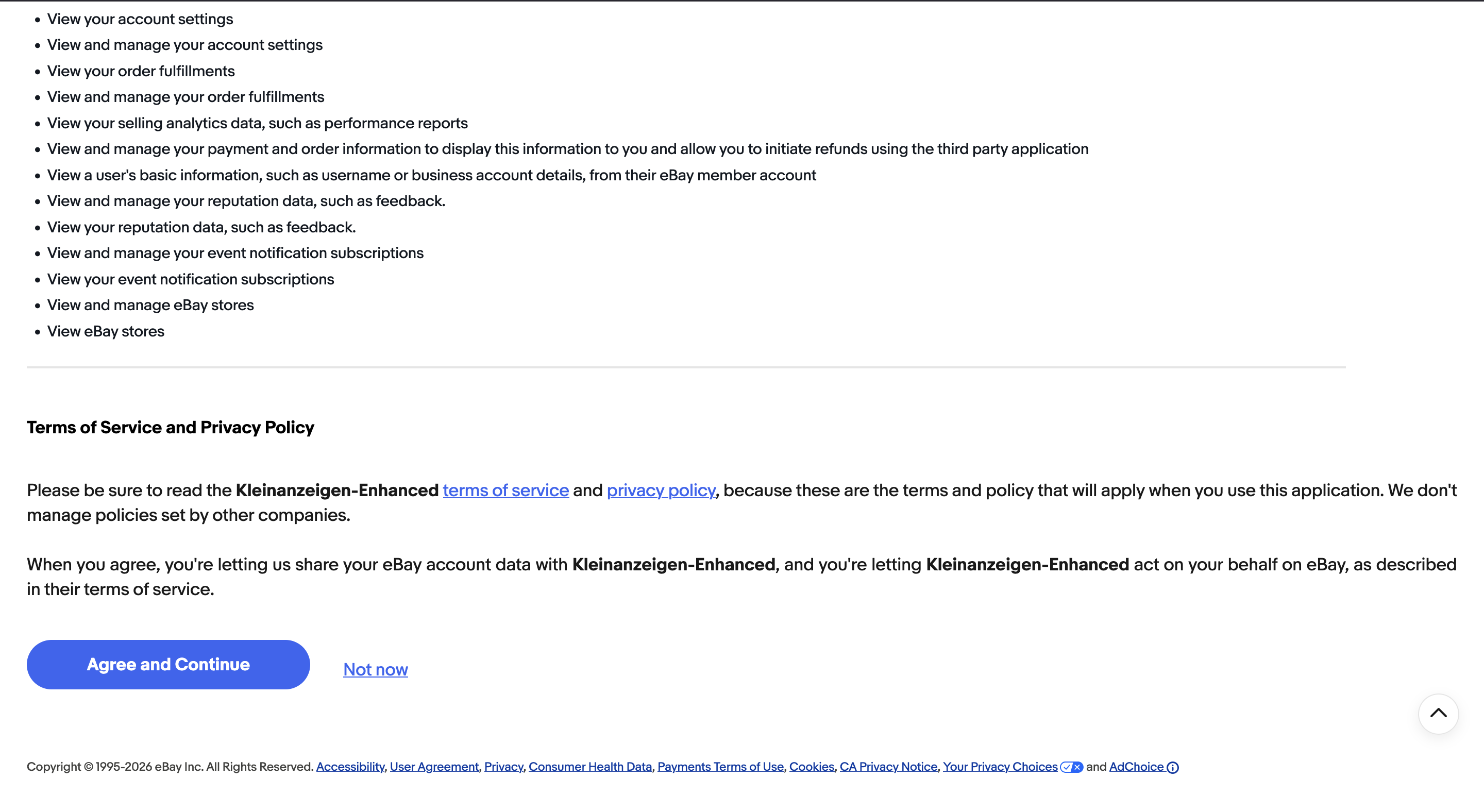
Task: Open Payments Terms of Use link
Action: pos(720,767)
